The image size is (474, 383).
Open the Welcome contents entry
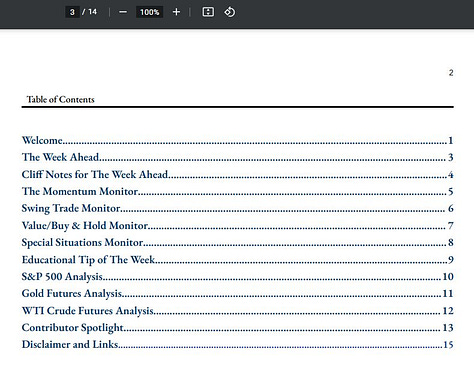pyautogui.click(x=237, y=140)
